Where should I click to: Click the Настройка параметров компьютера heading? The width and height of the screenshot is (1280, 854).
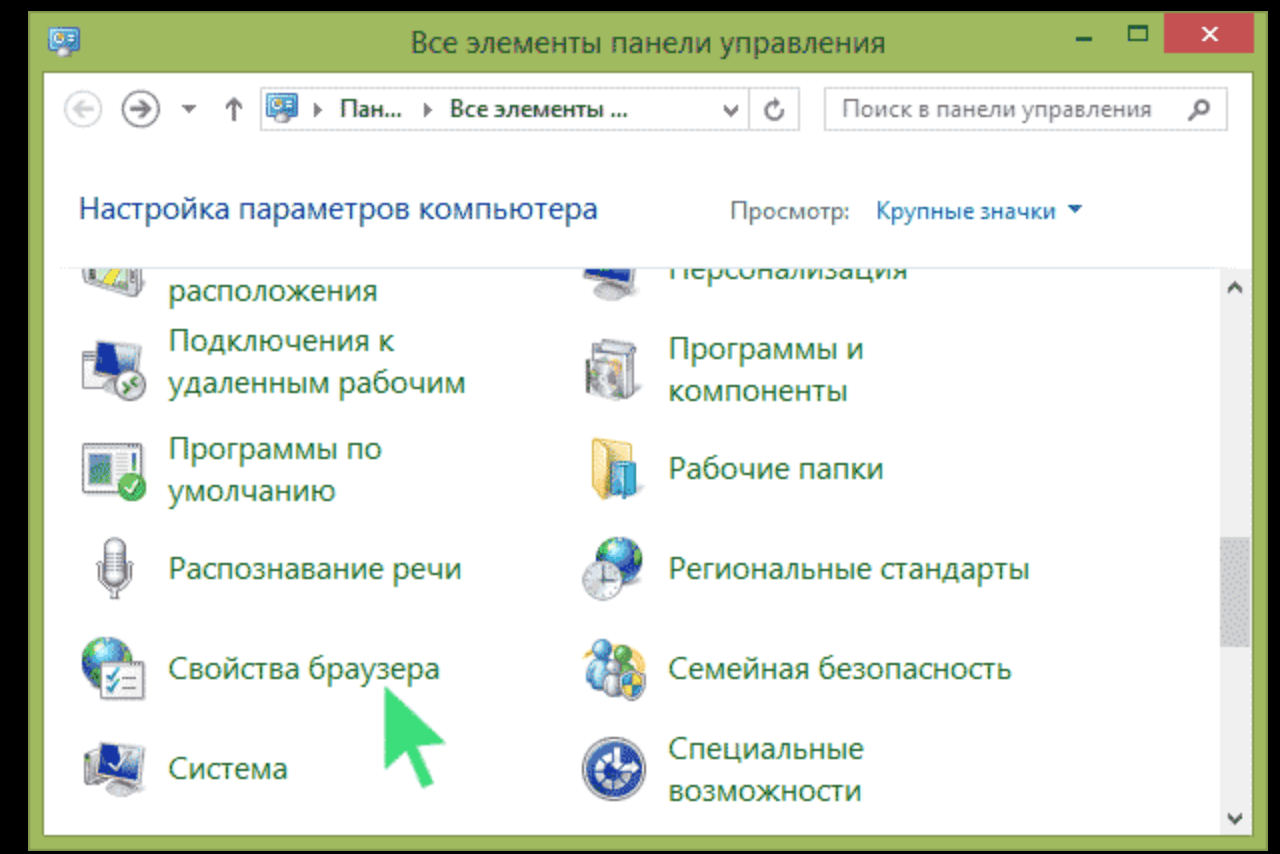pyautogui.click(x=338, y=210)
